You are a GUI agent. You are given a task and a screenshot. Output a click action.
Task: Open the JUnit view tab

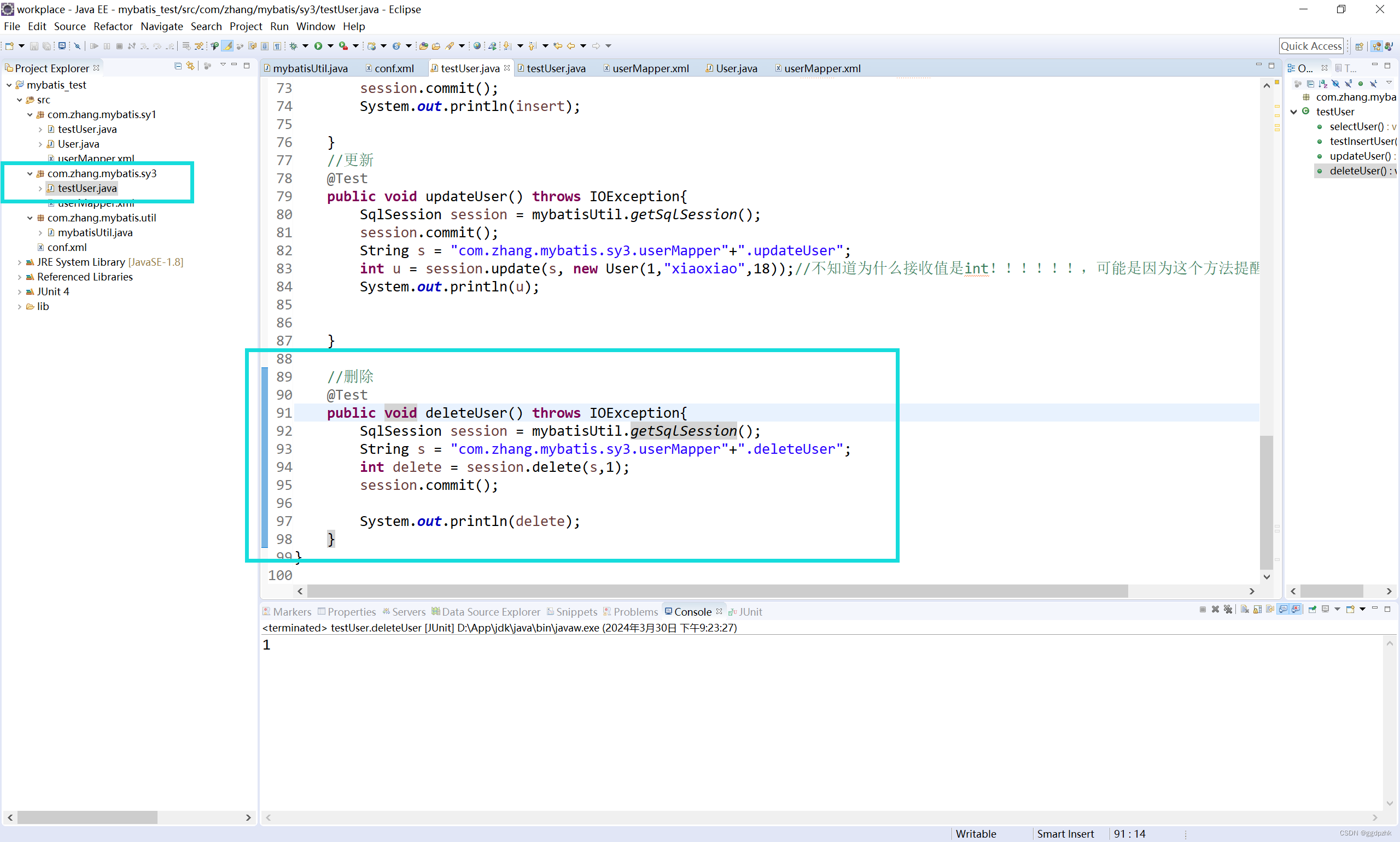(745, 612)
